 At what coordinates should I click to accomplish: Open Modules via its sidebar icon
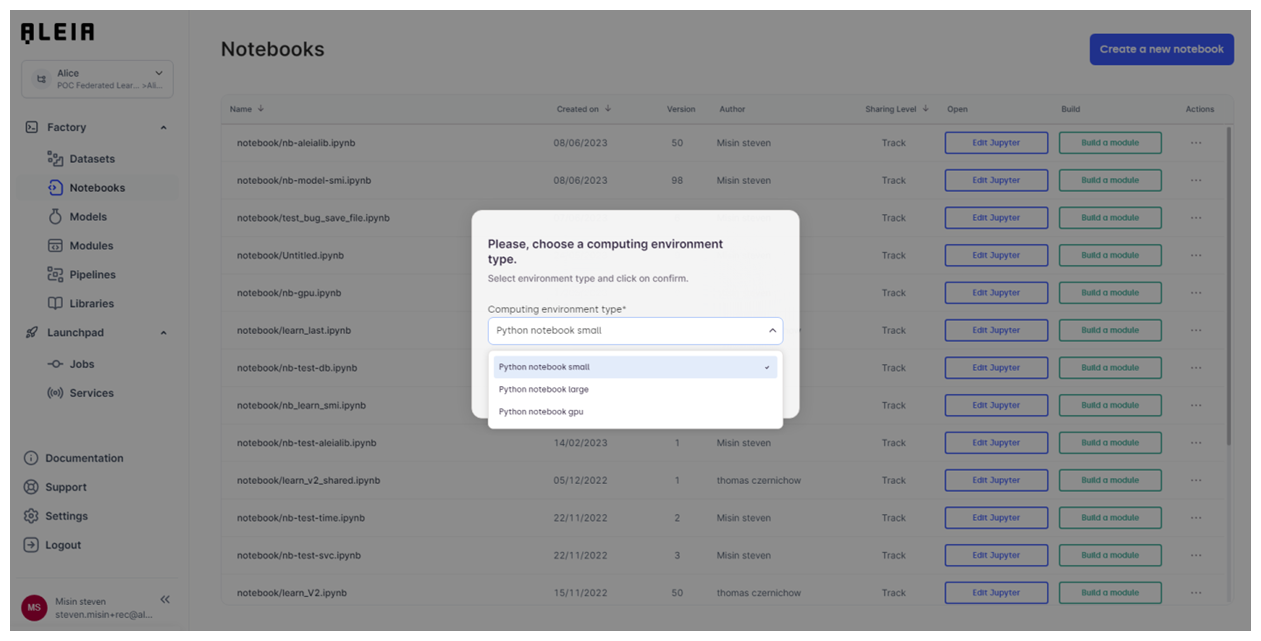click(x=55, y=246)
